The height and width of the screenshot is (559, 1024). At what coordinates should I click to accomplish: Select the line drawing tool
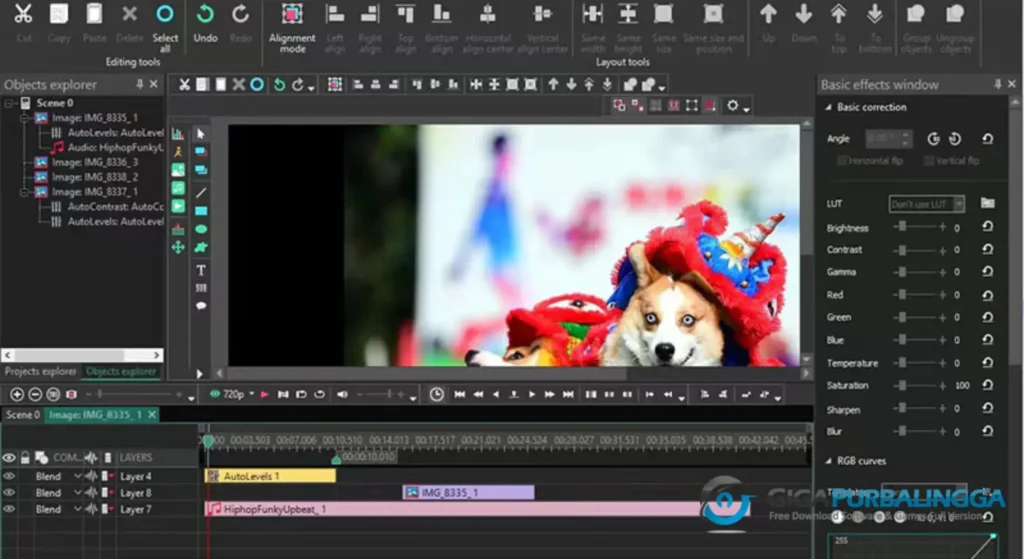pos(200,193)
